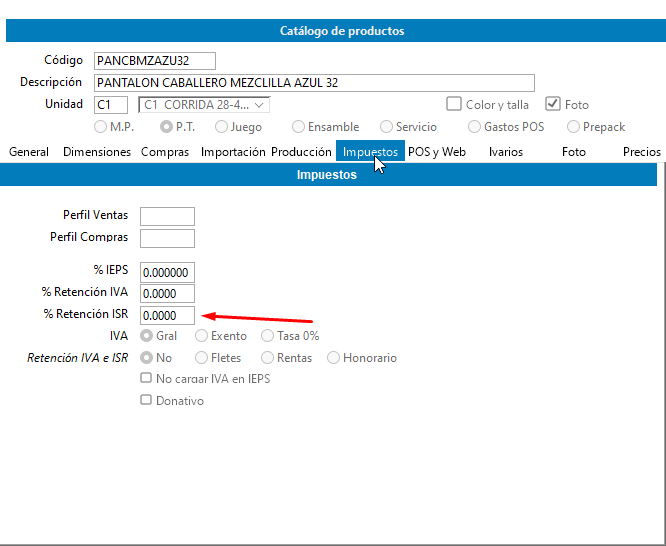
Task: Click the Unidad code field
Action: point(111,105)
